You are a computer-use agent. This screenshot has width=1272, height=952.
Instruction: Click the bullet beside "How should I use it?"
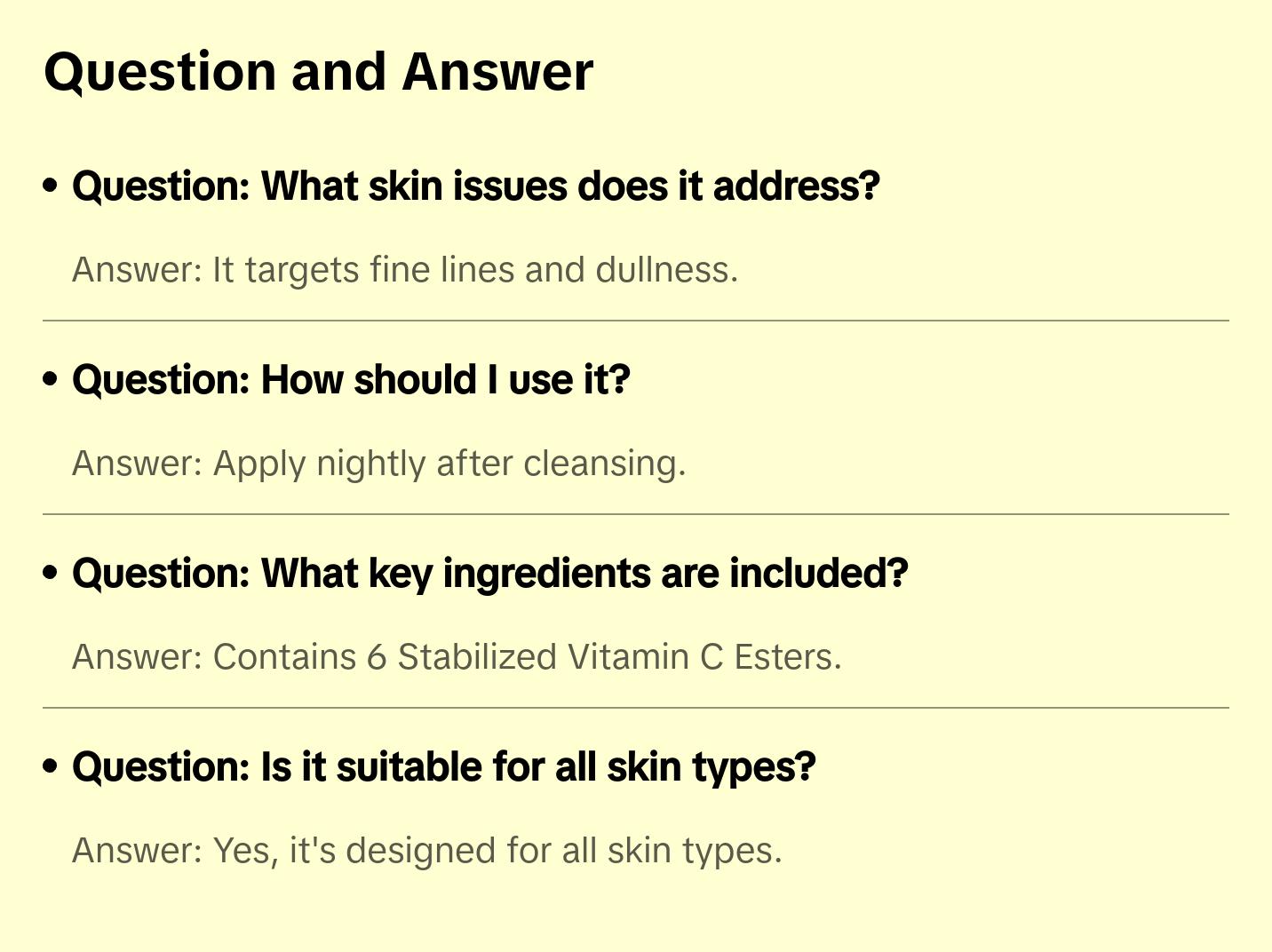tap(51, 379)
